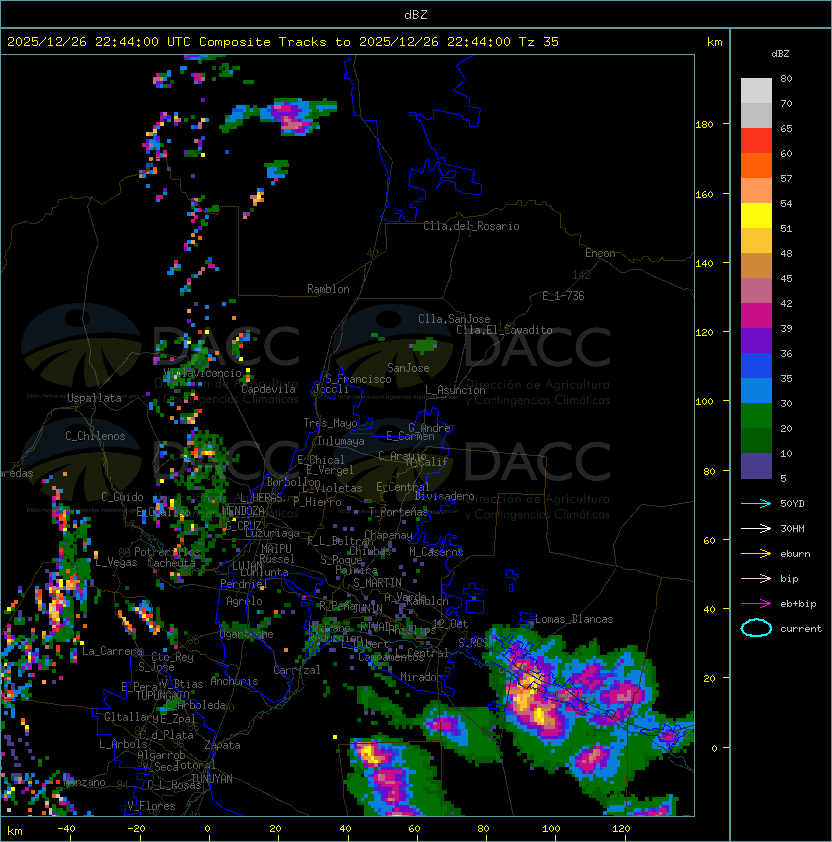The height and width of the screenshot is (842, 832).
Task: Click the '-40' km tick on the horizontal axis
Action: point(66,829)
